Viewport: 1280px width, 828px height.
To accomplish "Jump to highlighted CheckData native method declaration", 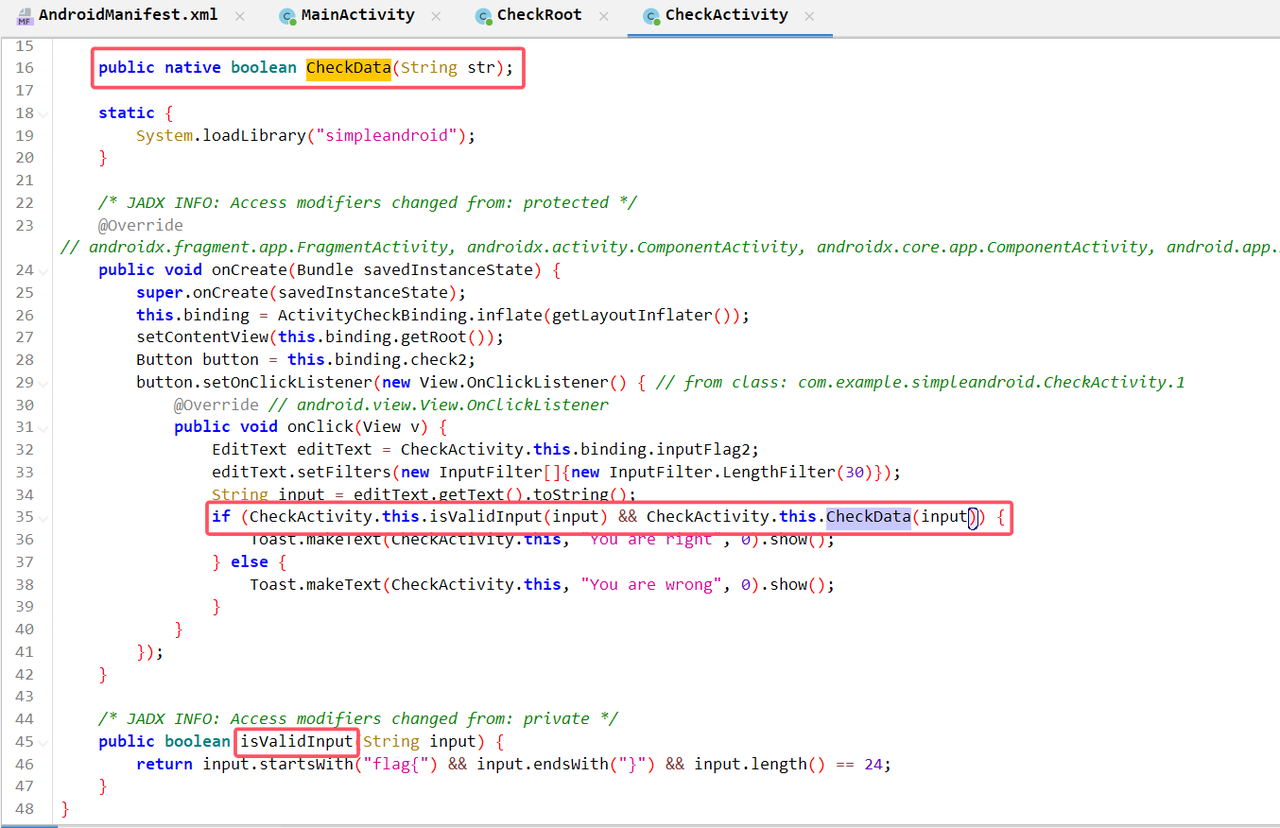I will (348, 68).
